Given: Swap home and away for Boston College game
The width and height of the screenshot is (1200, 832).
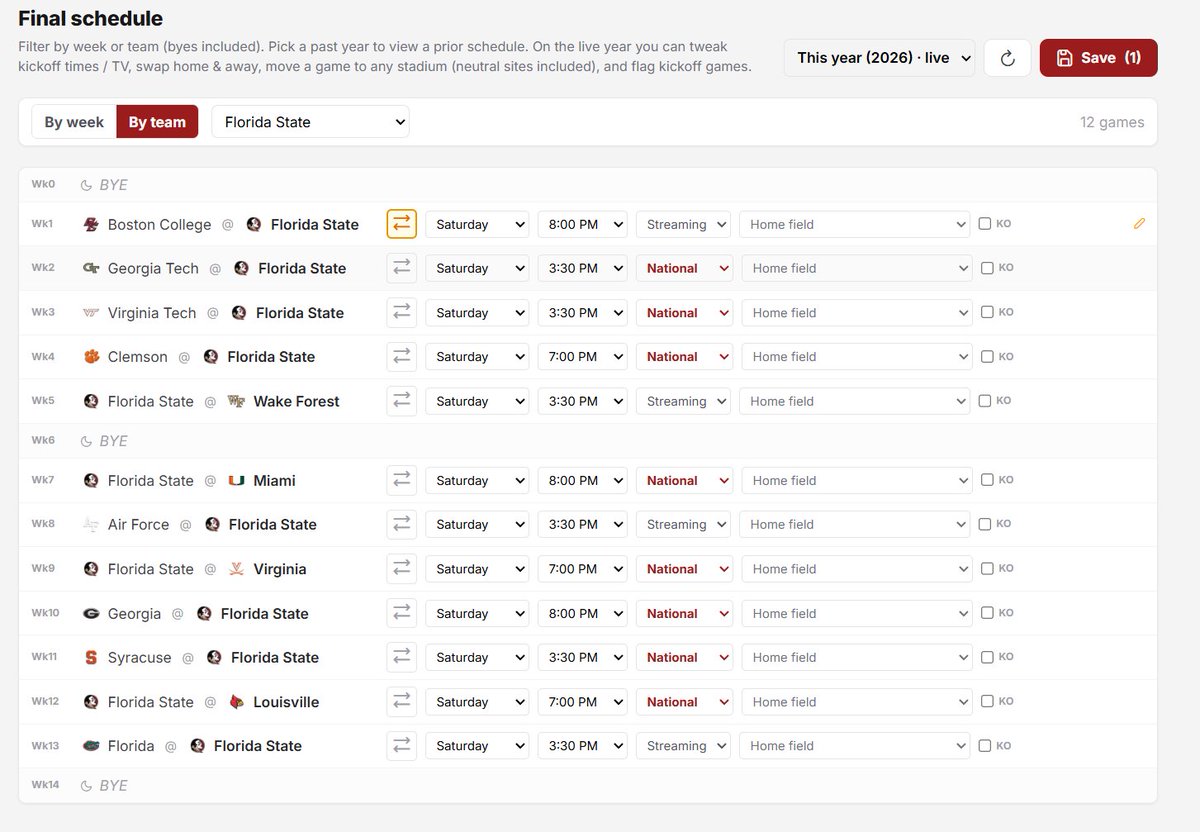Looking at the screenshot, I should pos(402,224).
